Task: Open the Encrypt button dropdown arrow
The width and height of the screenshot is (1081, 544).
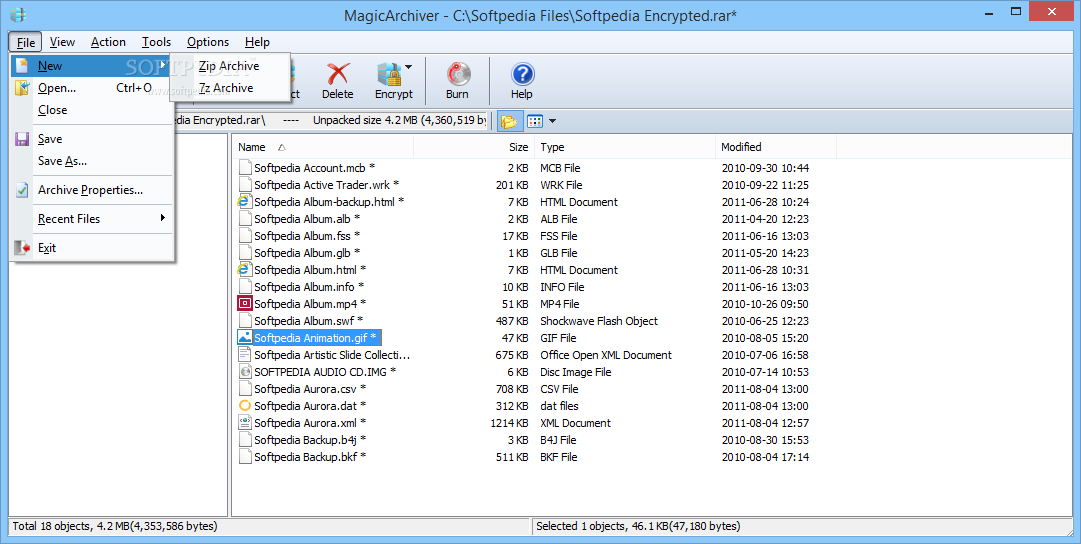Action: [409, 68]
